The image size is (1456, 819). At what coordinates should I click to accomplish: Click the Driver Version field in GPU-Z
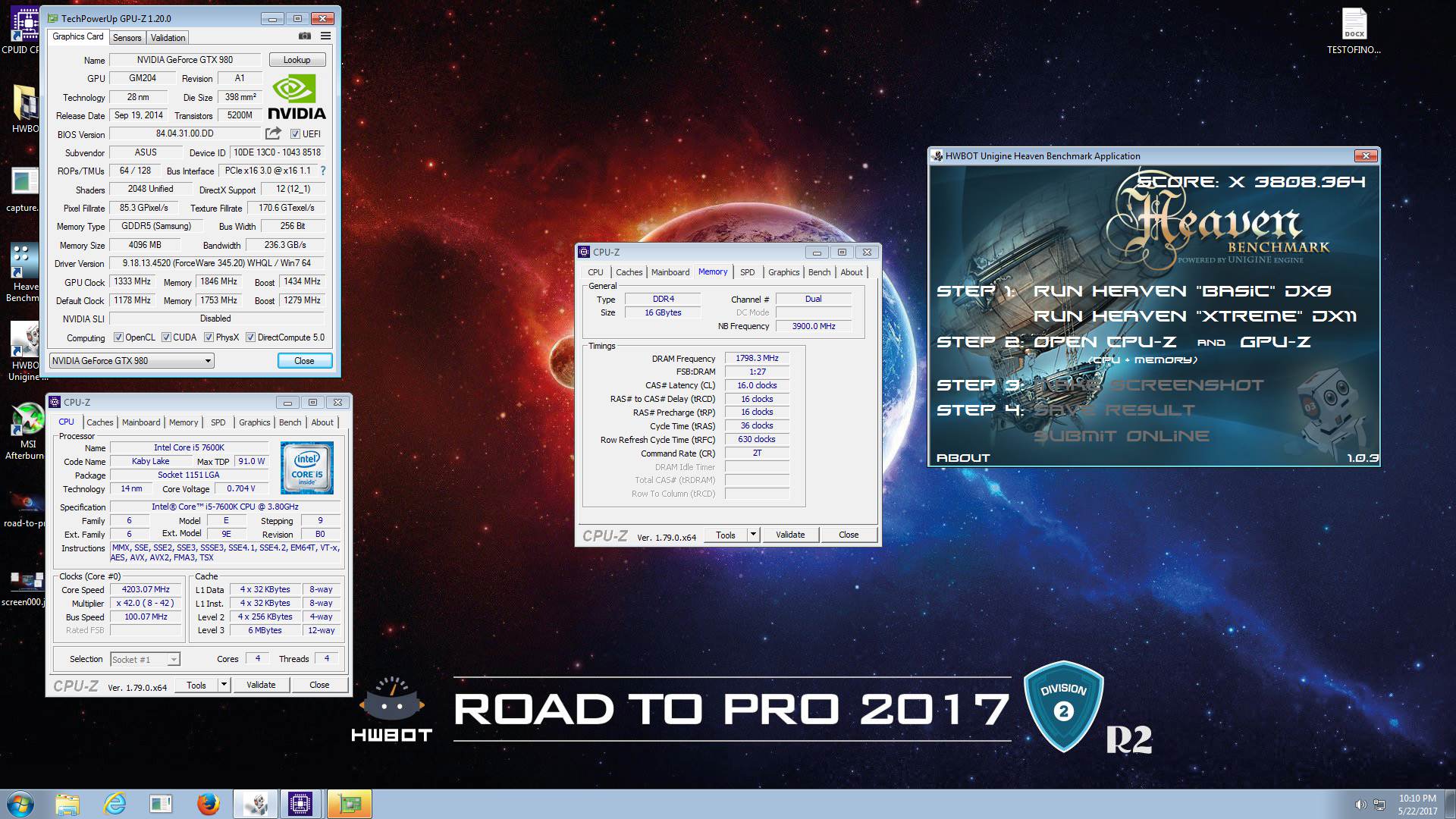(x=217, y=263)
